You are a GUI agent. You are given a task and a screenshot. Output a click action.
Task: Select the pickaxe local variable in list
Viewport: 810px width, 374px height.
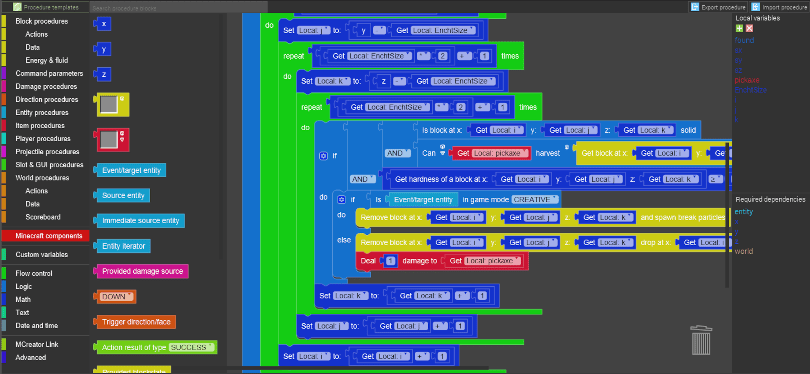click(747, 80)
